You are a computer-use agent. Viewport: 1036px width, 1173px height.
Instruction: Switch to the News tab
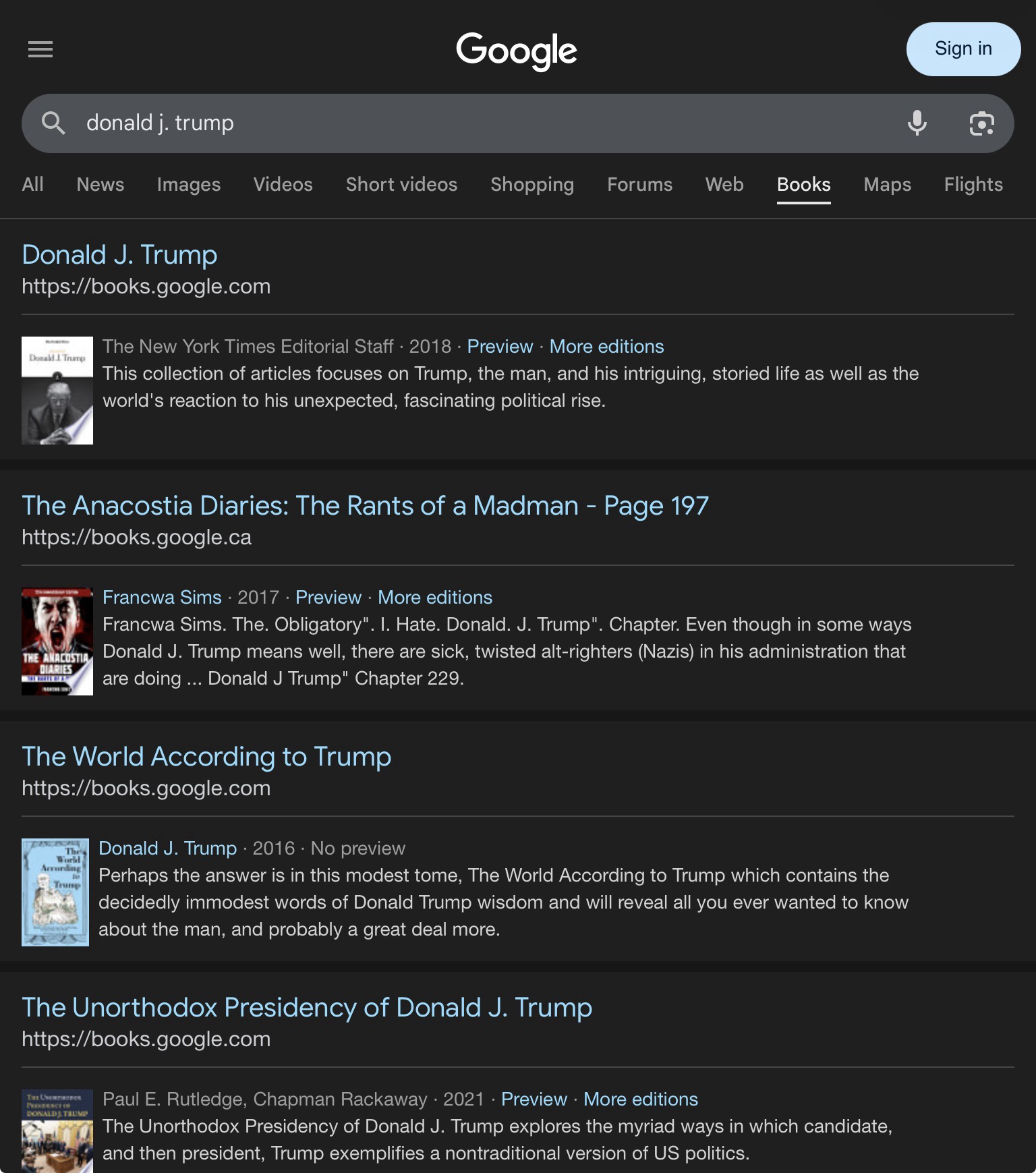(100, 184)
